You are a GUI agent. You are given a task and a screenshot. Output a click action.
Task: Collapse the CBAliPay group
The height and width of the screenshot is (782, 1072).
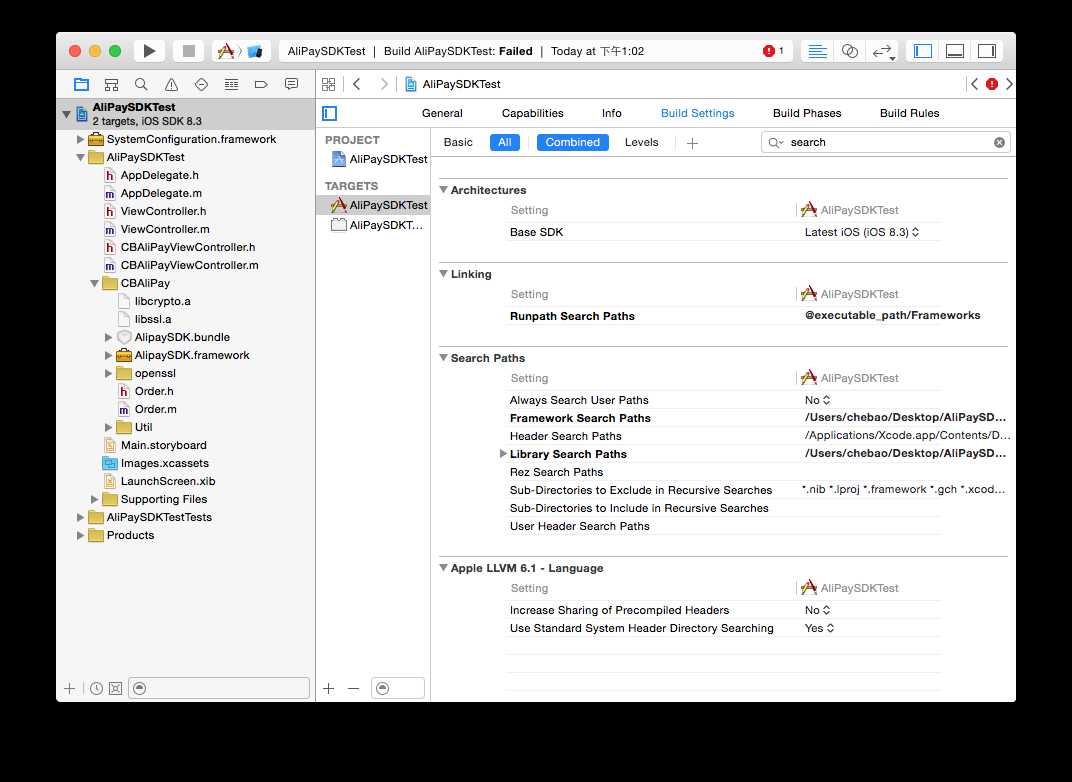coord(94,283)
